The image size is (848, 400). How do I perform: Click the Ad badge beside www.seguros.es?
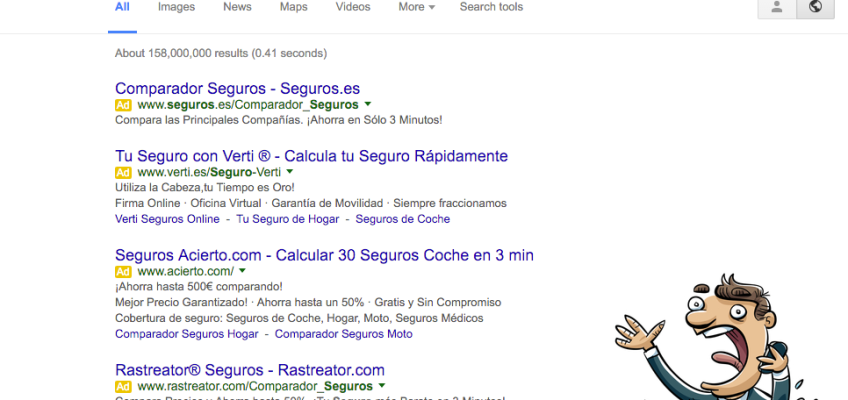tap(123, 105)
